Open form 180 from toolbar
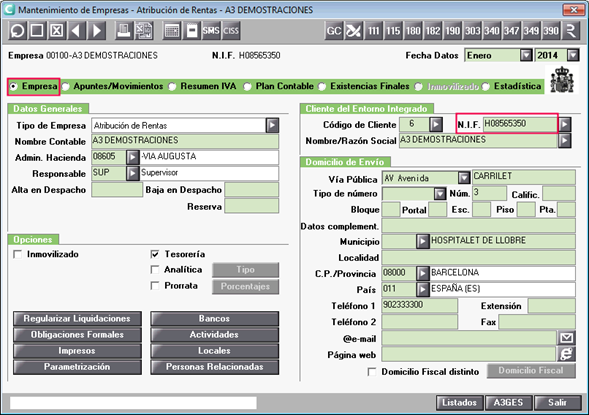Screen dimensions: 589x415 point(413,30)
